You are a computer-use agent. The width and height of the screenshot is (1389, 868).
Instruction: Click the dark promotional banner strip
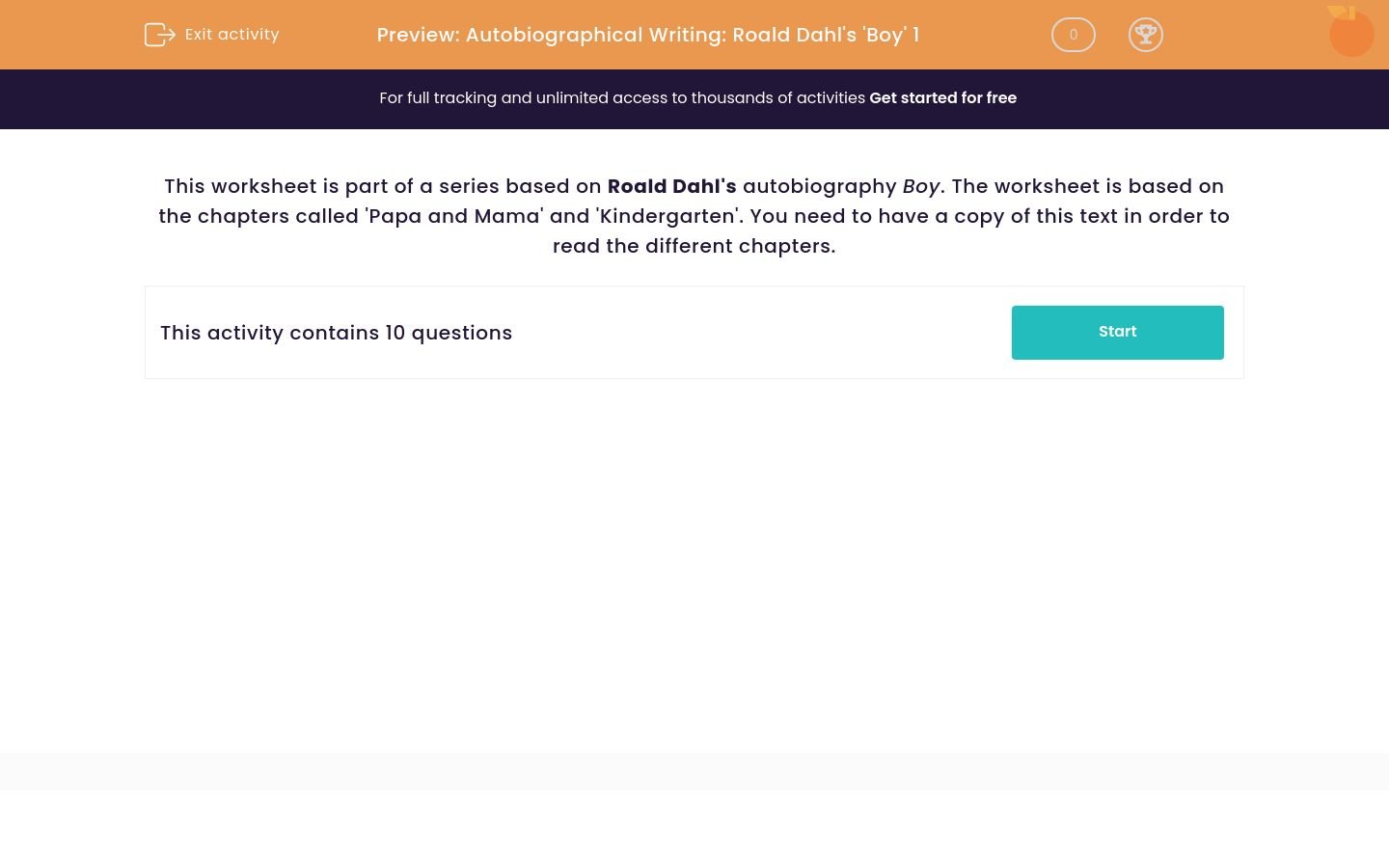point(694,98)
